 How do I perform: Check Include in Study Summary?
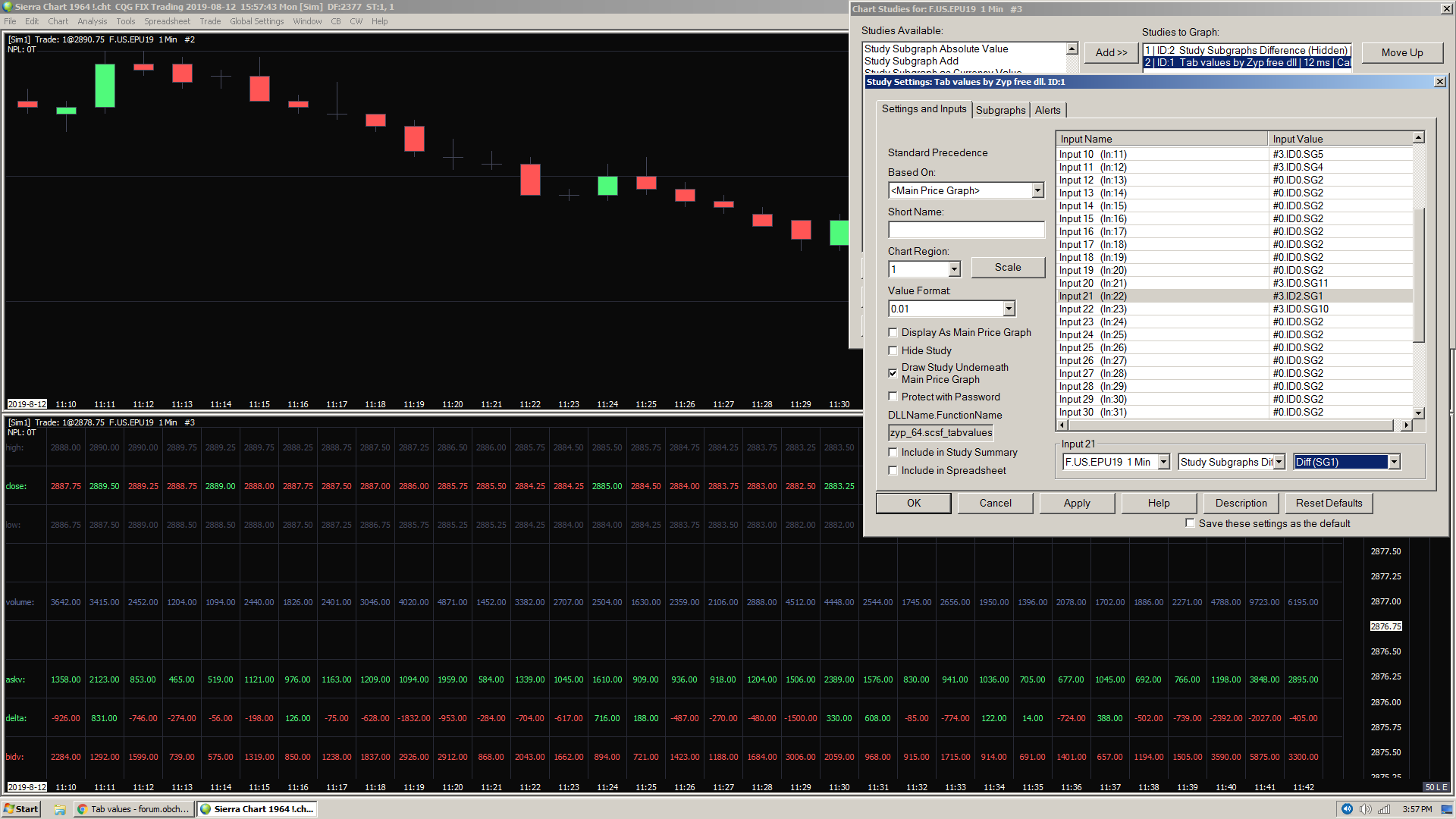point(893,452)
